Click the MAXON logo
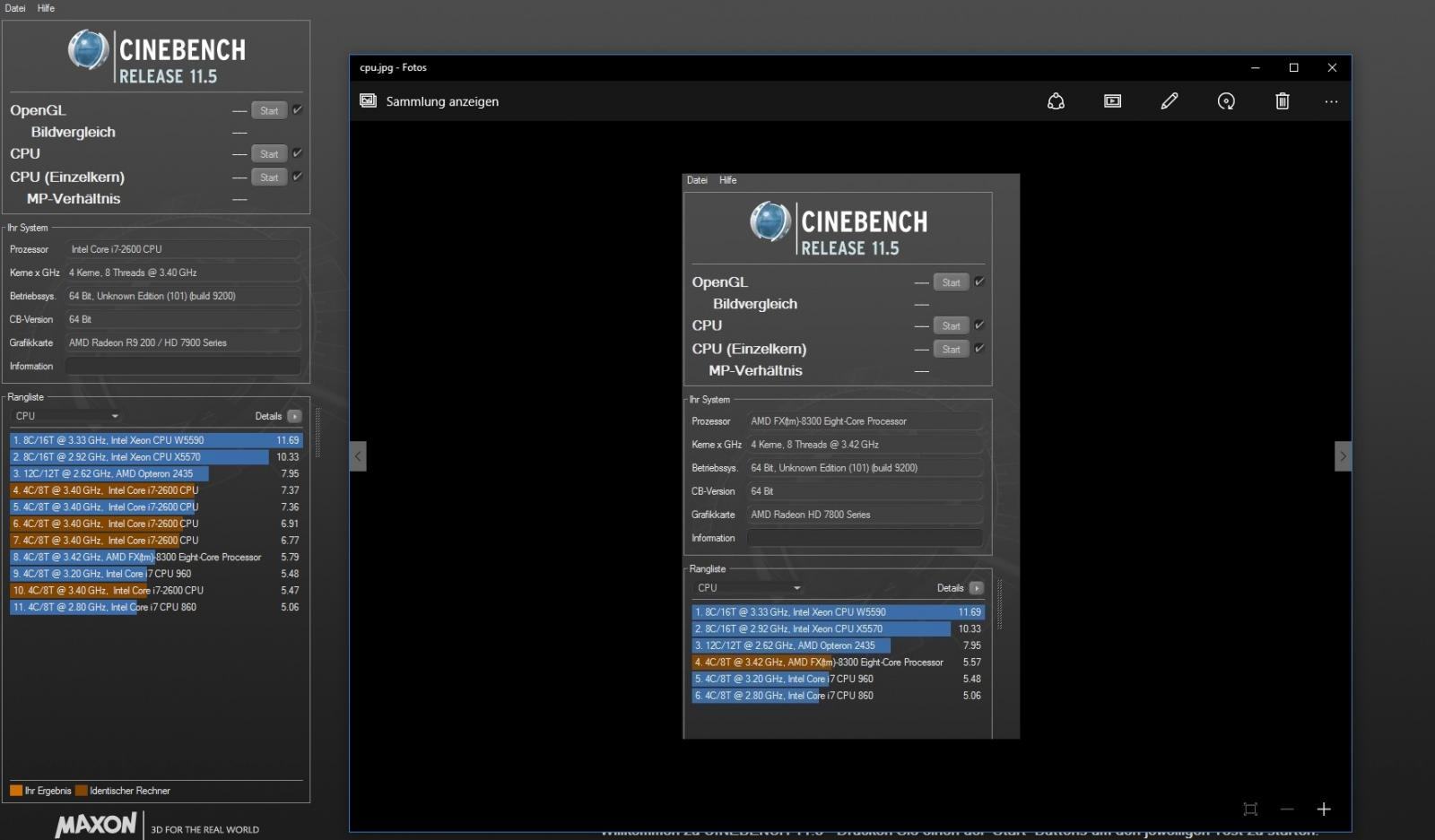Viewport: 1435px width, 840px height. tap(96, 825)
